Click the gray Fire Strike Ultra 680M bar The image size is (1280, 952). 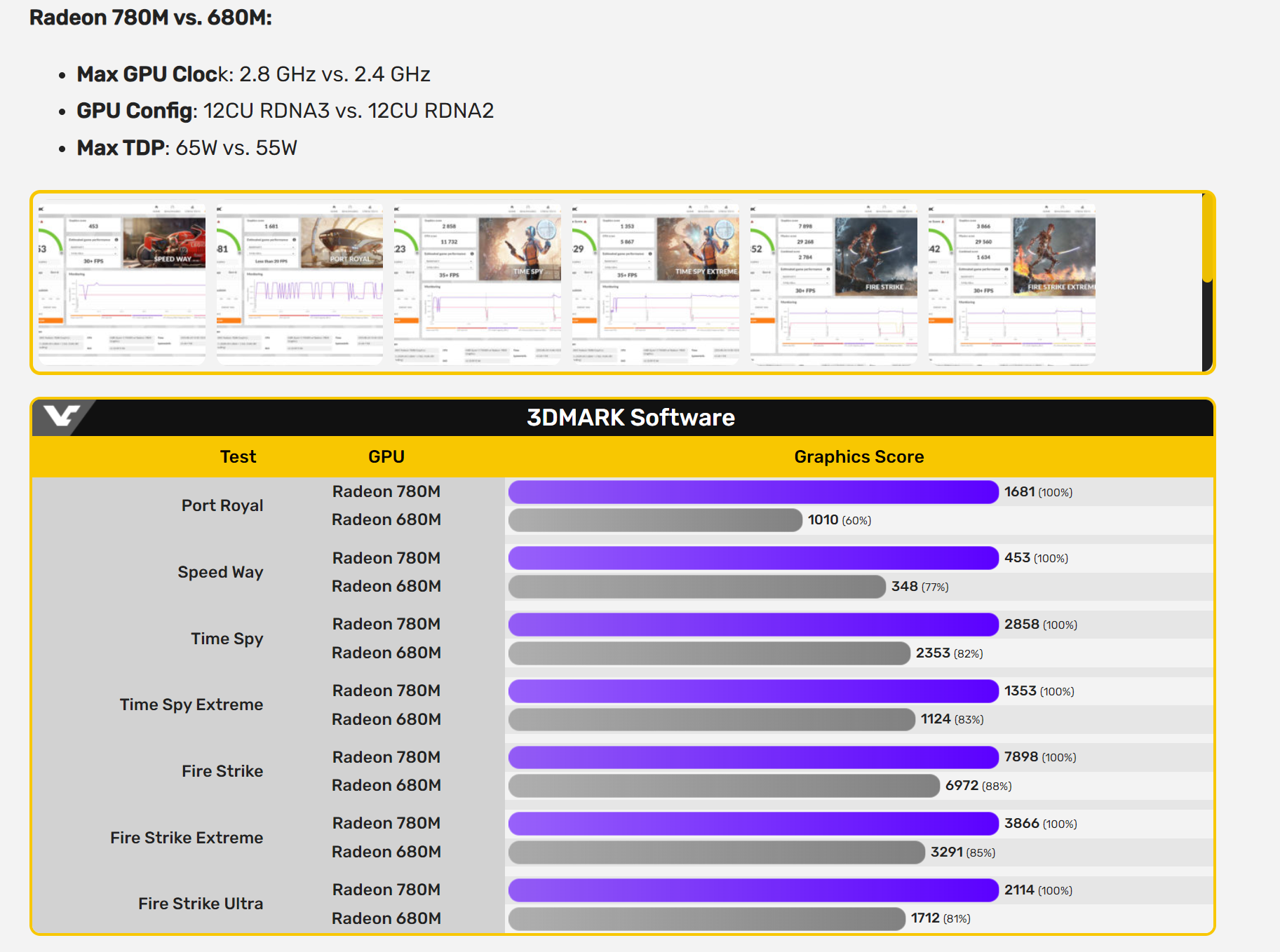coord(707,919)
